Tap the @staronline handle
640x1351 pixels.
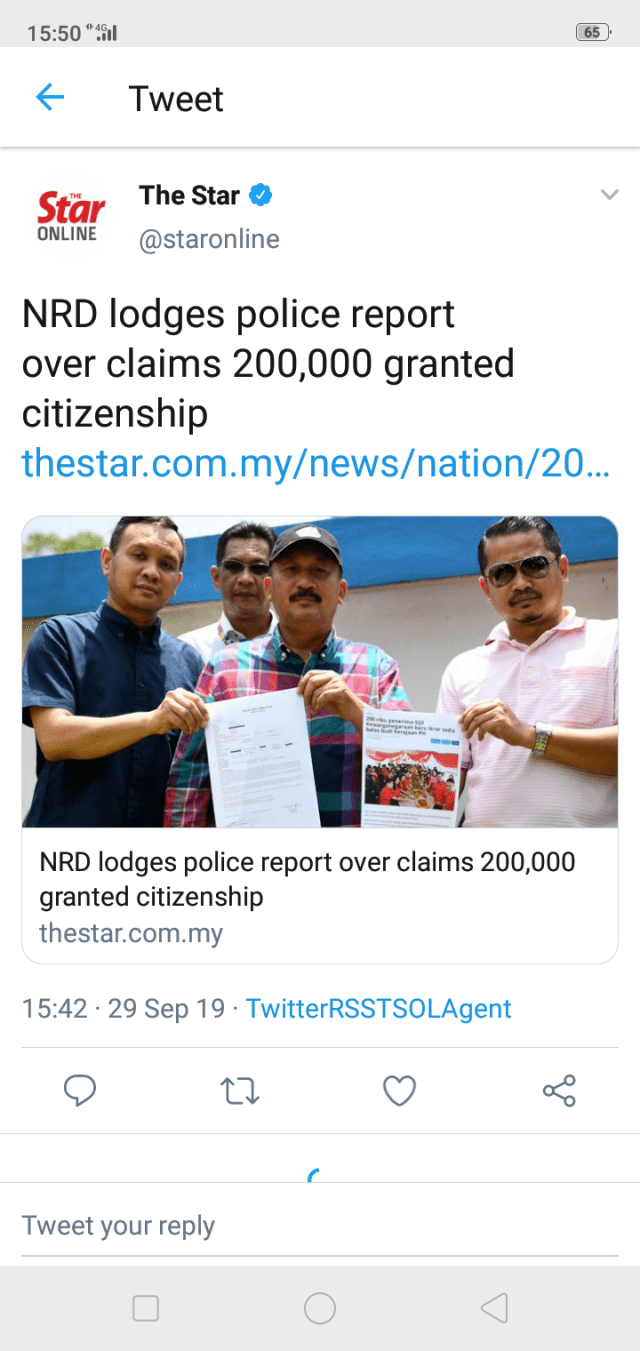209,240
